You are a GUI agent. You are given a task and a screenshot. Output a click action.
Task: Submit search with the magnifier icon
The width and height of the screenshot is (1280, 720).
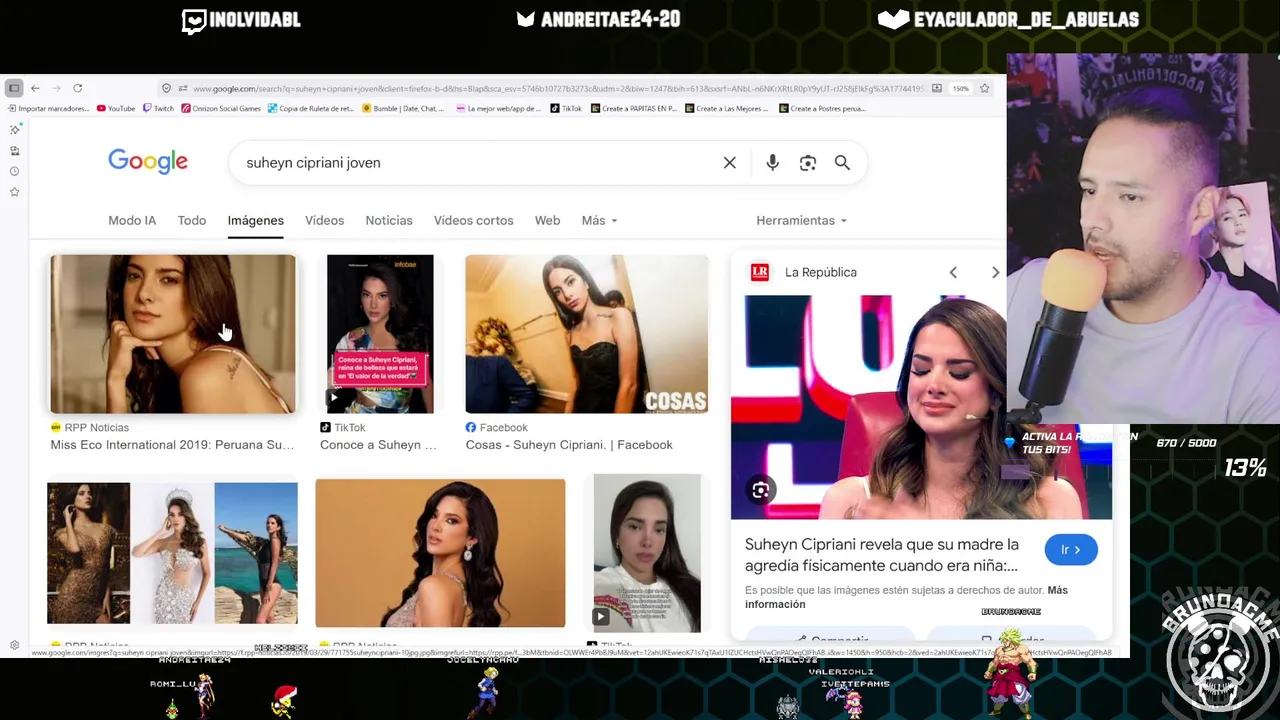tap(842, 163)
